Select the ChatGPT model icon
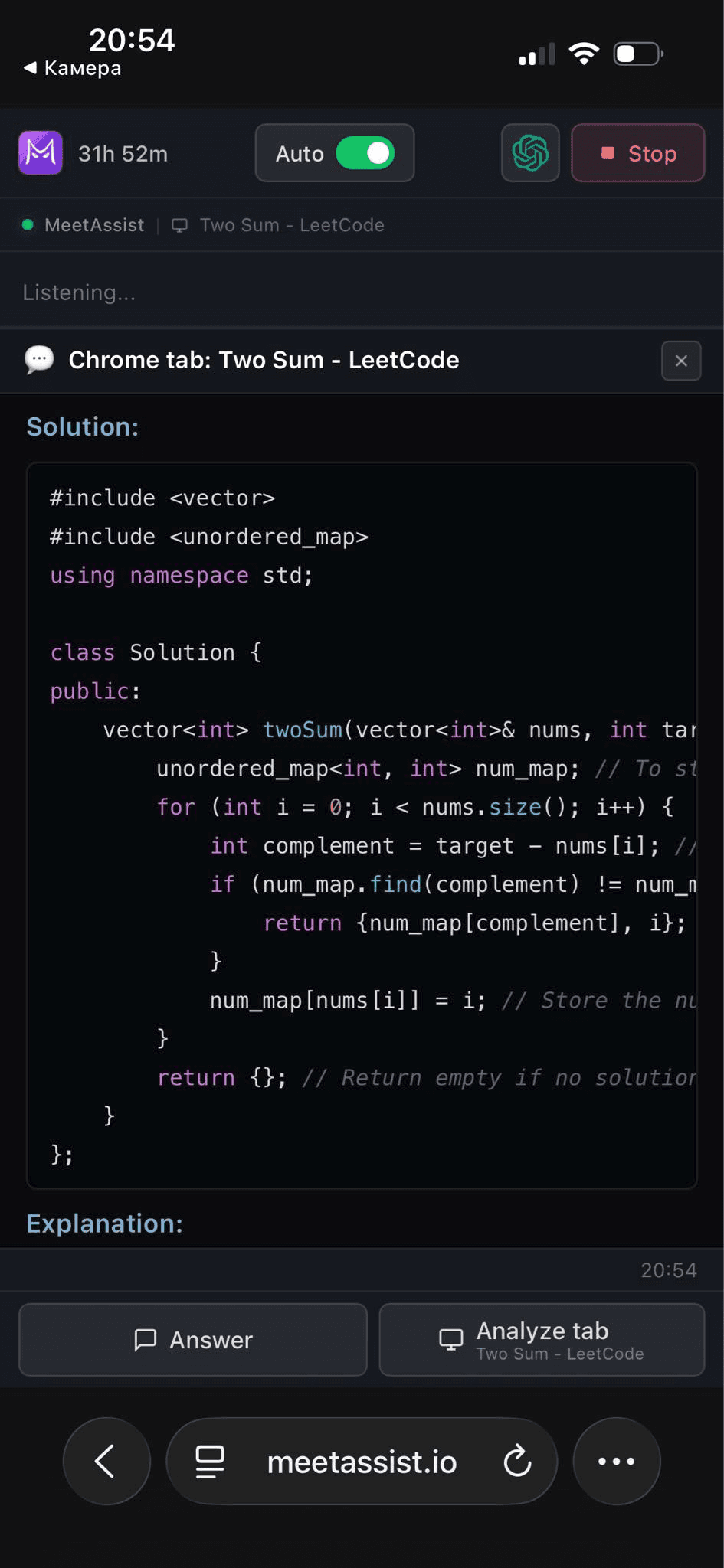 [x=529, y=152]
